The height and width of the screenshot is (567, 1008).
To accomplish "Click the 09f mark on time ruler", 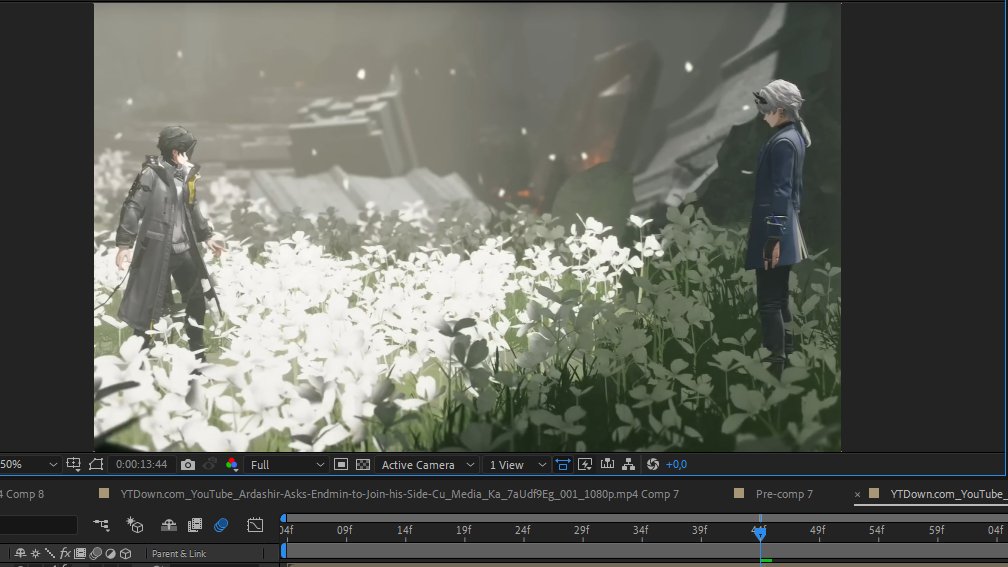I will 345,530.
